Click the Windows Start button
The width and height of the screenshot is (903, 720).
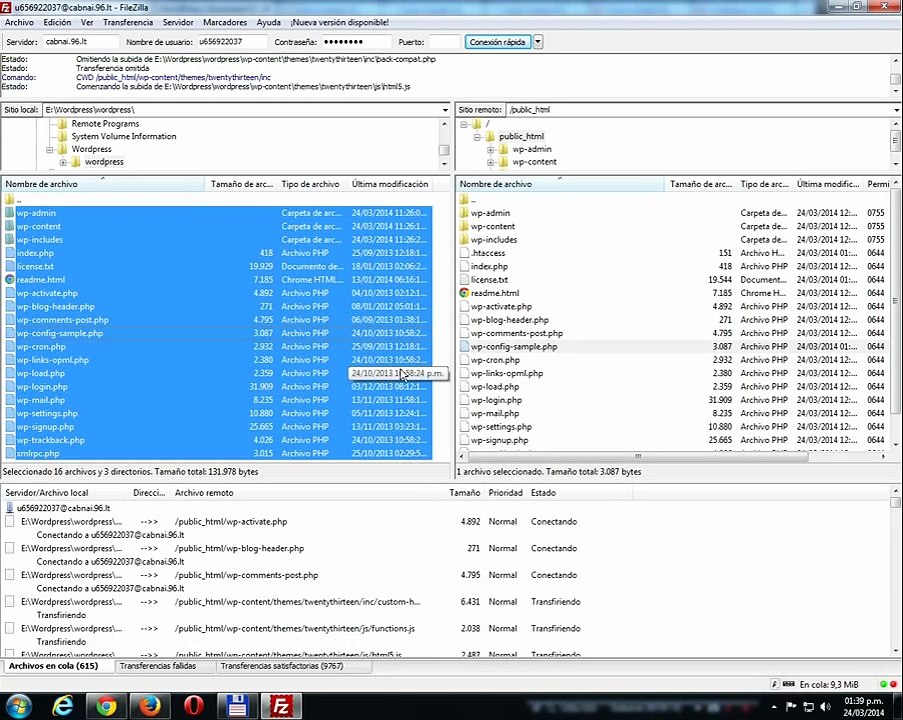17,706
